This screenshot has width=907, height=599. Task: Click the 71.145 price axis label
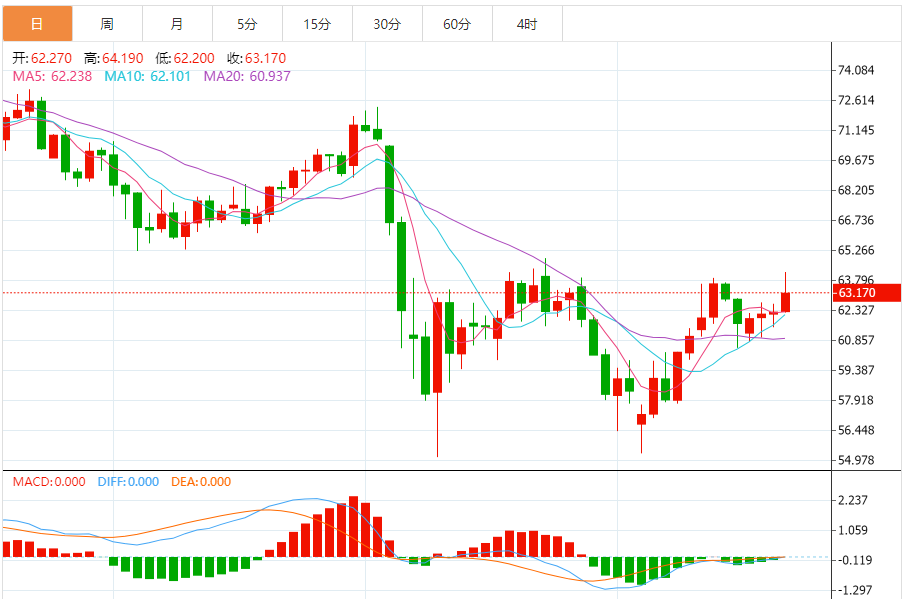tap(856, 130)
